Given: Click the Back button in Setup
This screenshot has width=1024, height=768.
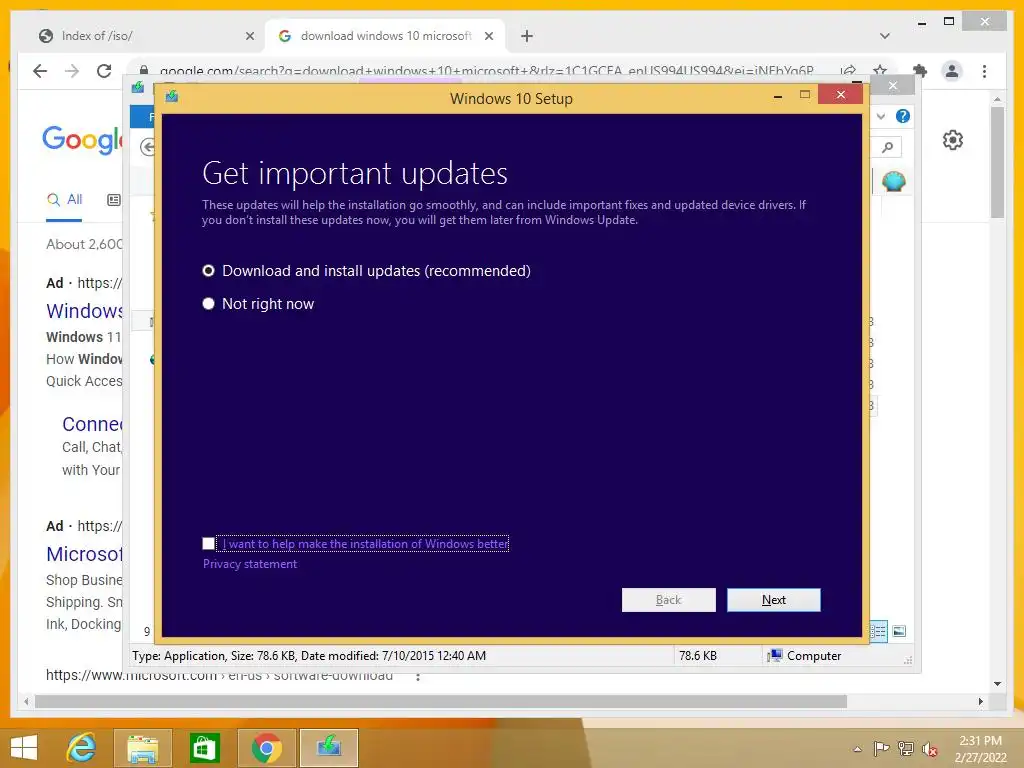Looking at the screenshot, I should tap(668, 600).
